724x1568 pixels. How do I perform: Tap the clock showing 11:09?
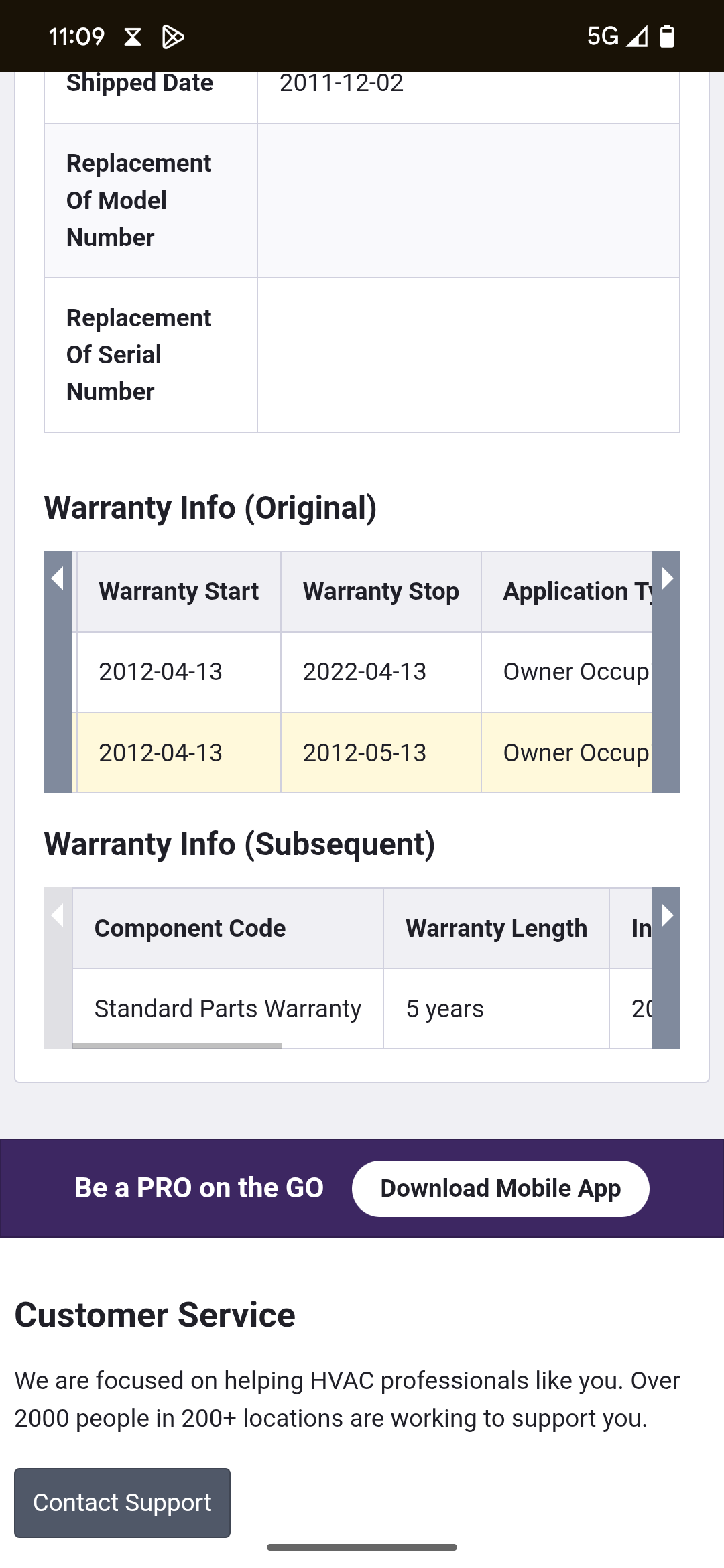(76, 37)
